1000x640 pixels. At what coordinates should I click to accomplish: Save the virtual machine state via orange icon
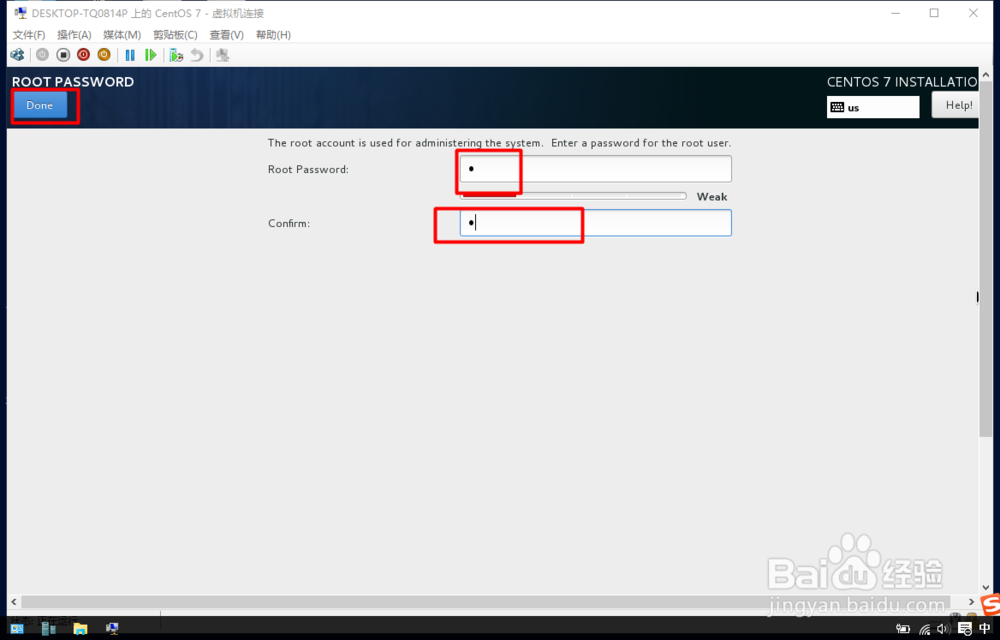(103, 54)
